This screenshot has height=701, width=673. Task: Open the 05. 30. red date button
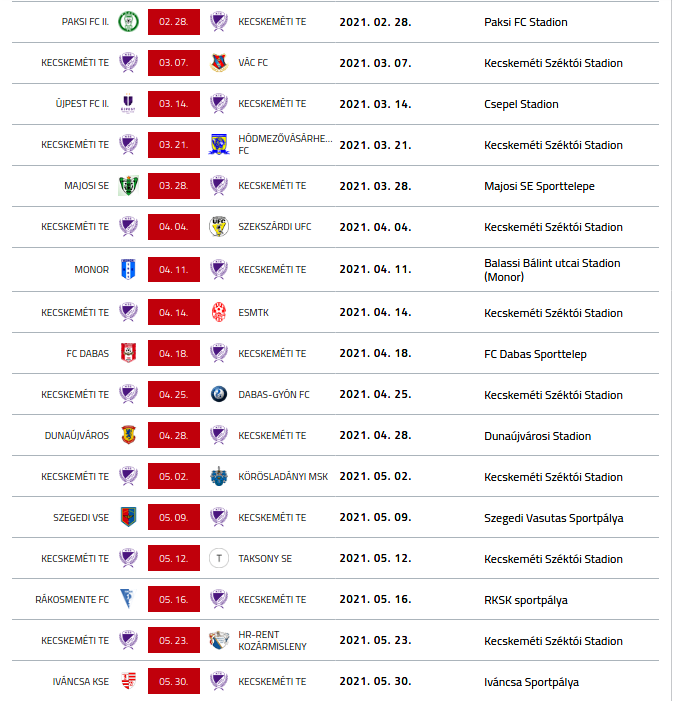click(x=174, y=681)
